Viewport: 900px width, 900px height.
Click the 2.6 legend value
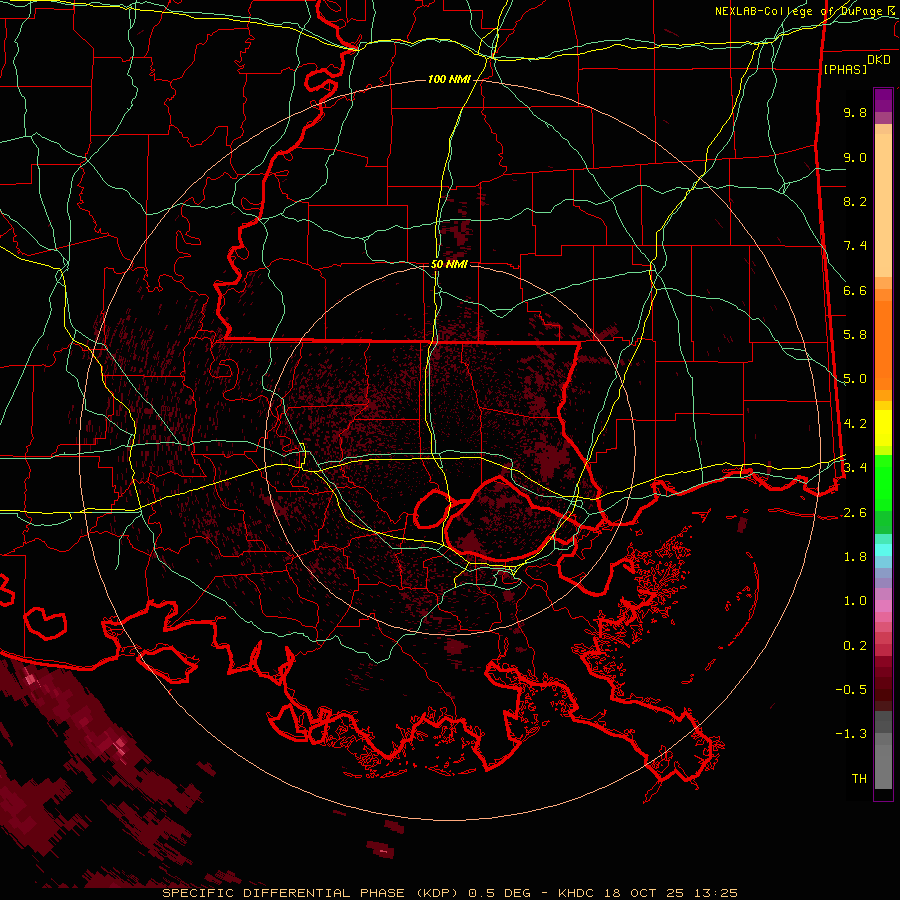point(855,513)
